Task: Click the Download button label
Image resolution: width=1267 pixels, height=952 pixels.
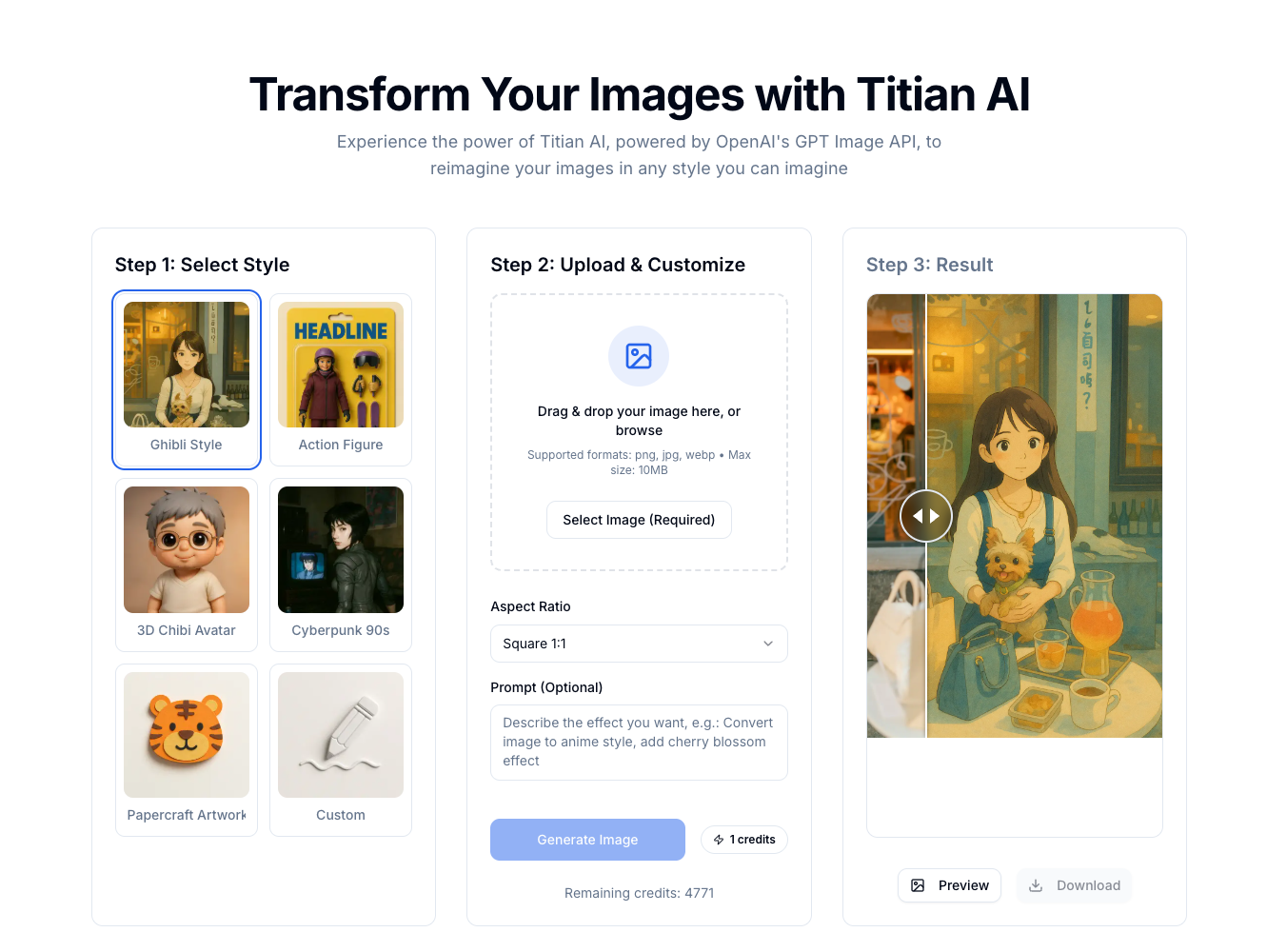Action: 1088,885
